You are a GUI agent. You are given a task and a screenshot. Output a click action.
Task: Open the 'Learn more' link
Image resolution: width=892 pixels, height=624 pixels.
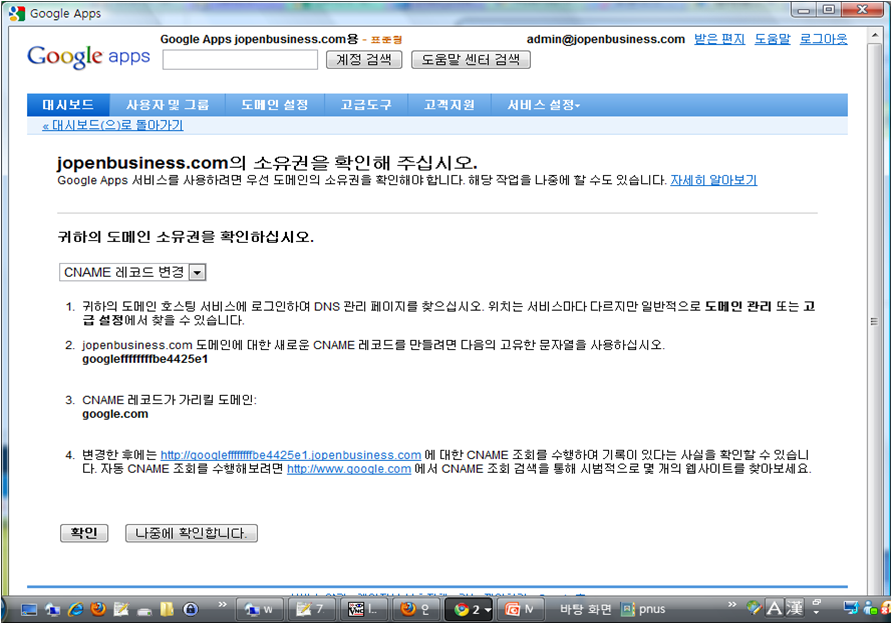pos(713,180)
